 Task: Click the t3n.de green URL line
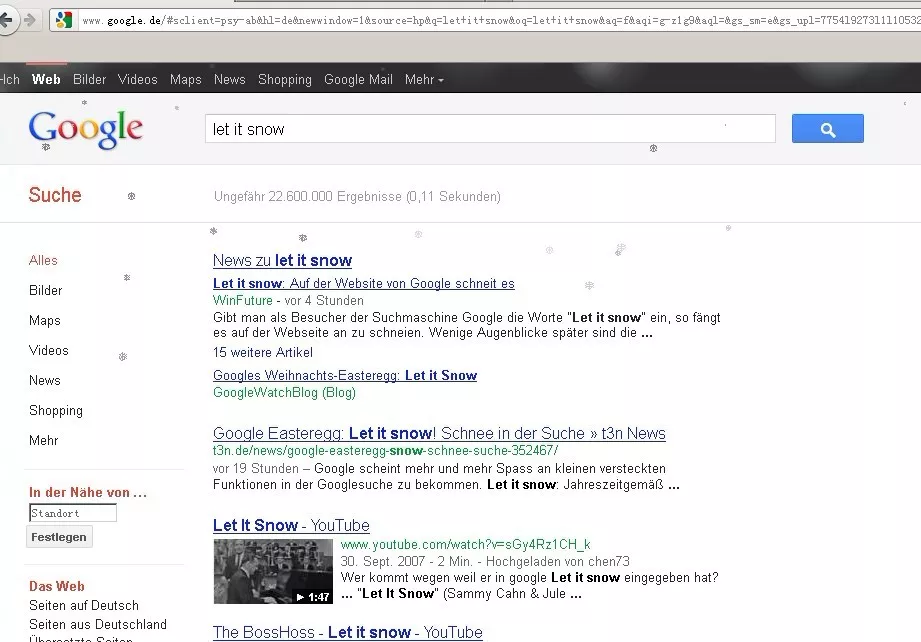pyautogui.click(x=385, y=451)
